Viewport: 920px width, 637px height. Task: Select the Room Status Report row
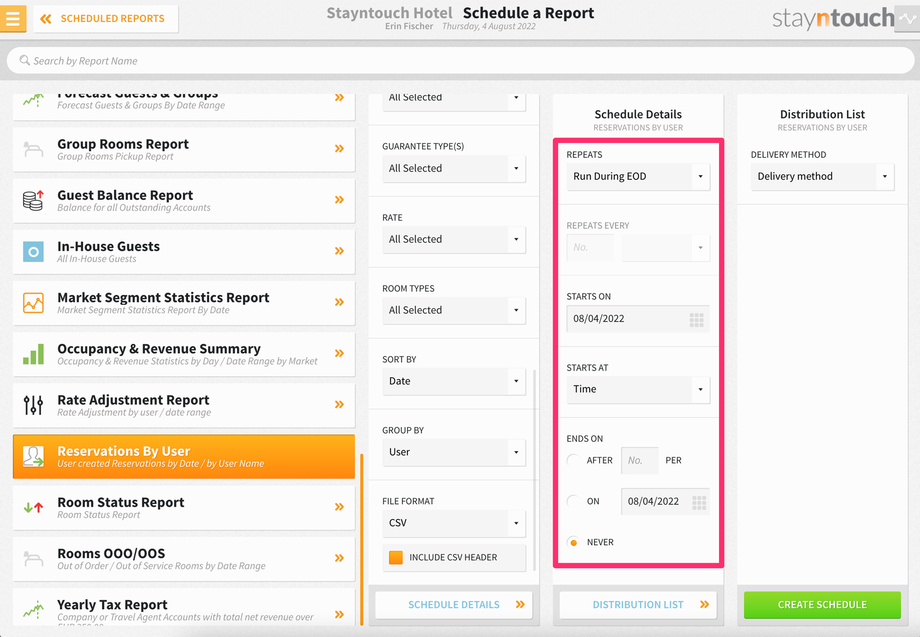pos(184,508)
